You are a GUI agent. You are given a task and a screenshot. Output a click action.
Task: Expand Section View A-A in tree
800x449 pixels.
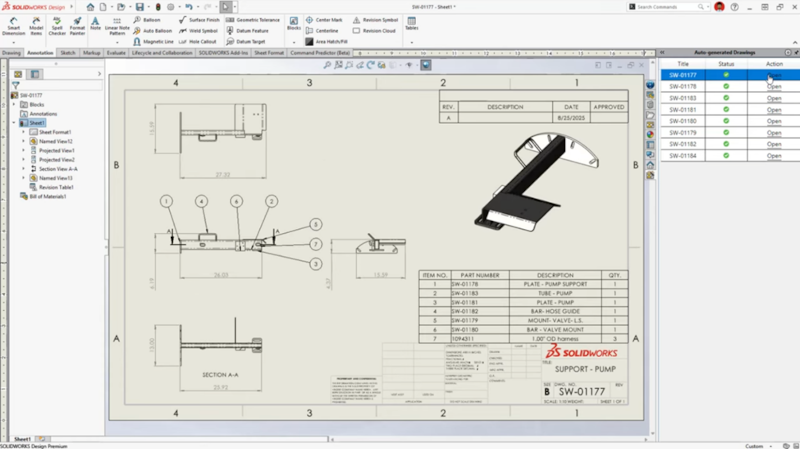[23, 168]
